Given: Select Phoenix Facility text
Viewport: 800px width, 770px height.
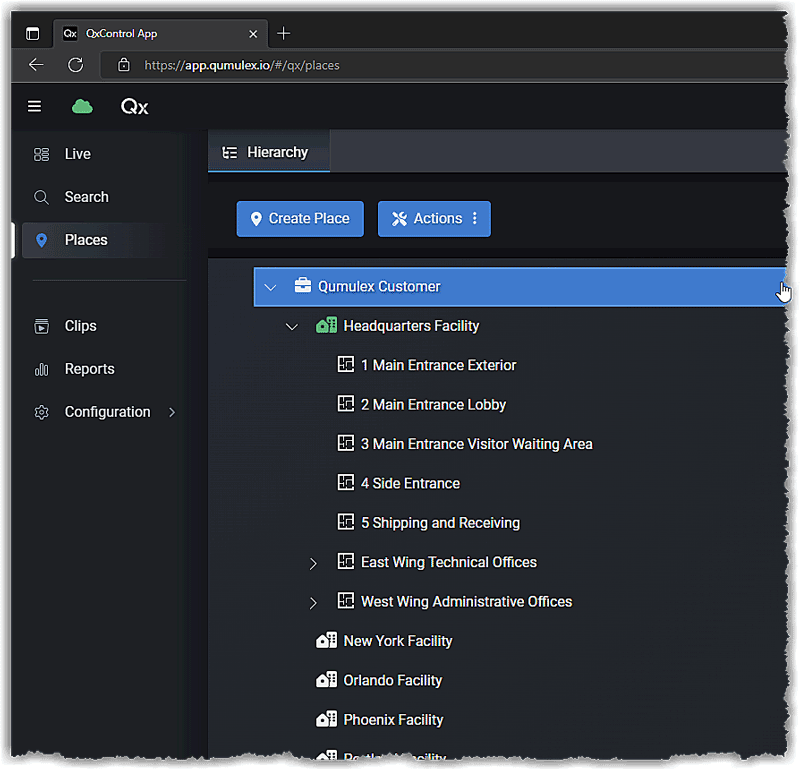Looking at the screenshot, I should pos(393,719).
